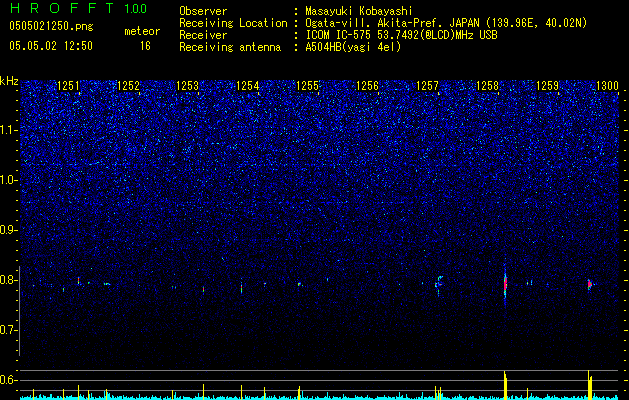The height and width of the screenshot is (400, 629).
Task: Click the 0.9 kHz axis label
Action: (x=8, y=230)
